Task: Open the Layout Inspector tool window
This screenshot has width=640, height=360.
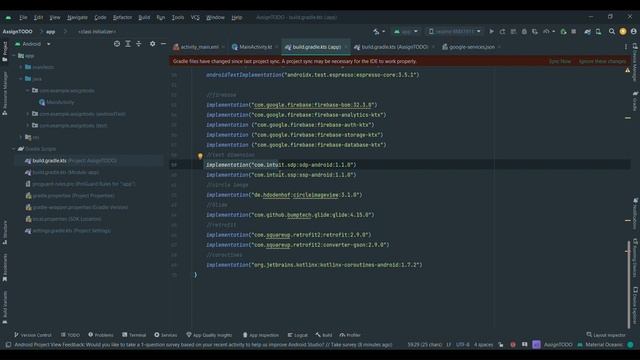Action: (606, 335)
